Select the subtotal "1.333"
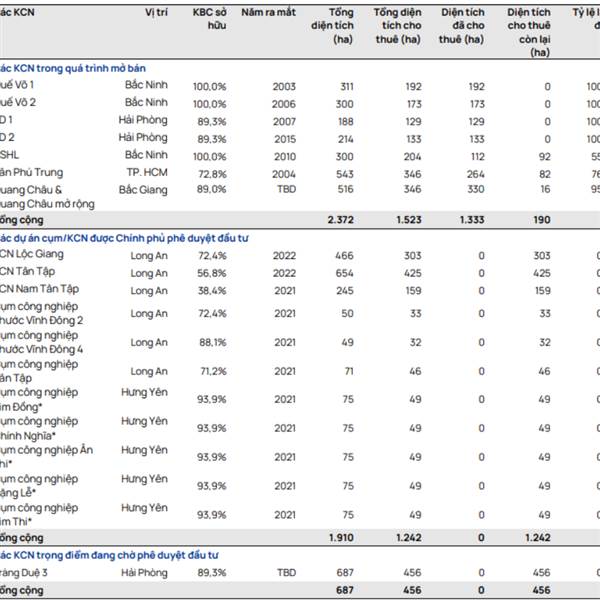This screenshot has height=600, width=600. tap(472, 220)
